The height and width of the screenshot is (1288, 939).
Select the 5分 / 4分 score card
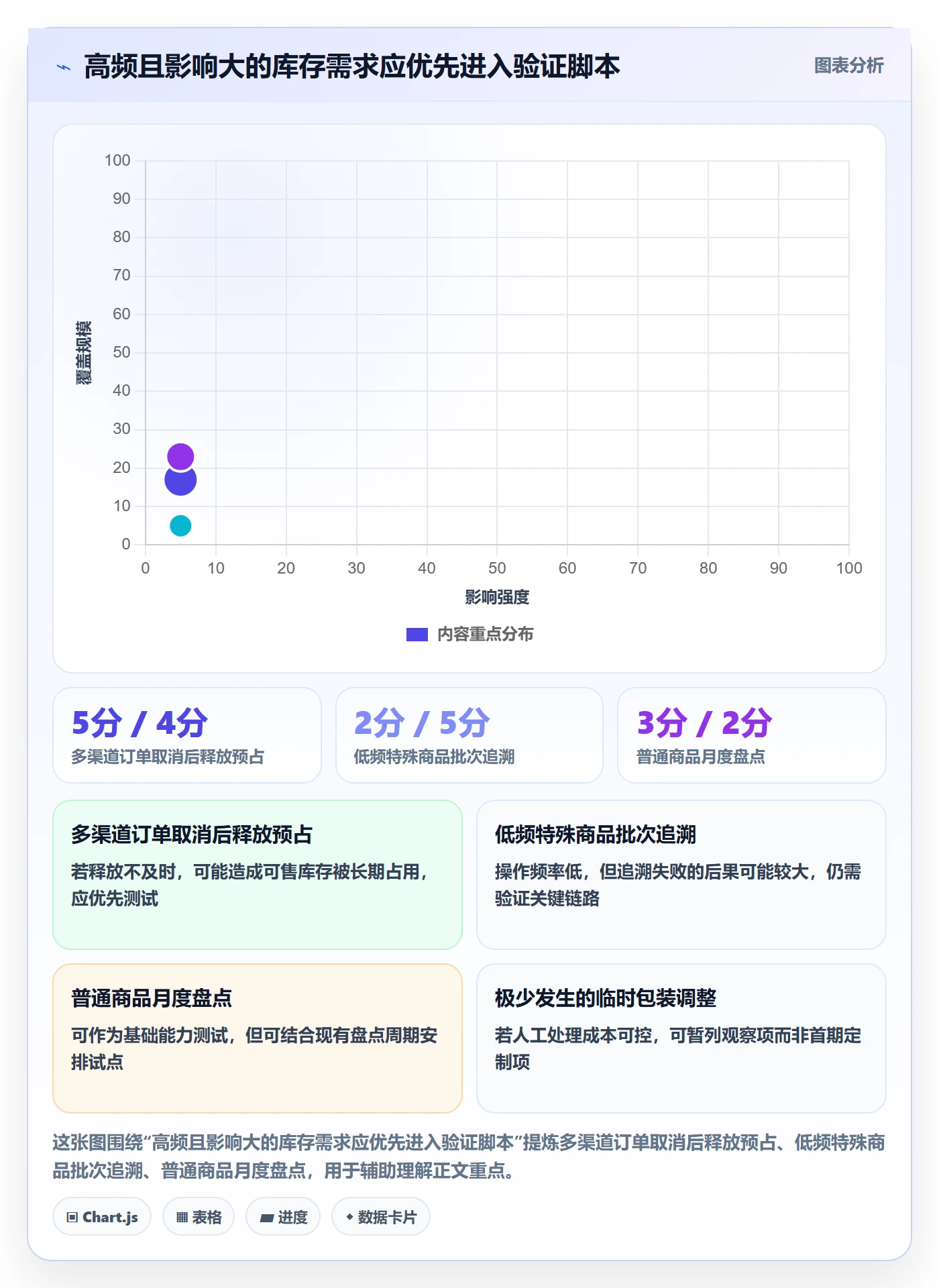coord(187,735)
